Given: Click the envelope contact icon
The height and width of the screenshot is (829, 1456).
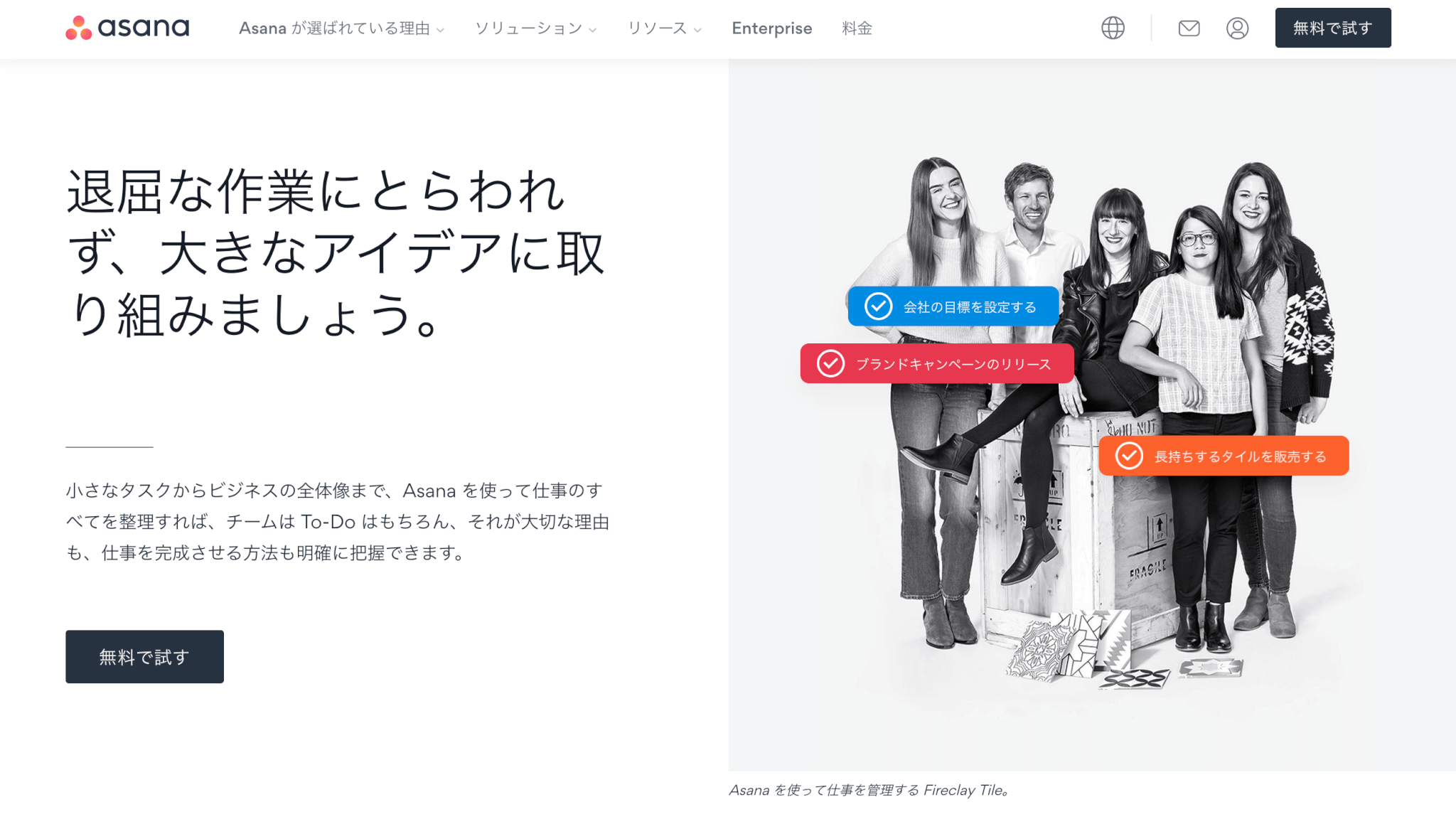Looking at the screenshot, I should coord(1189,28).
